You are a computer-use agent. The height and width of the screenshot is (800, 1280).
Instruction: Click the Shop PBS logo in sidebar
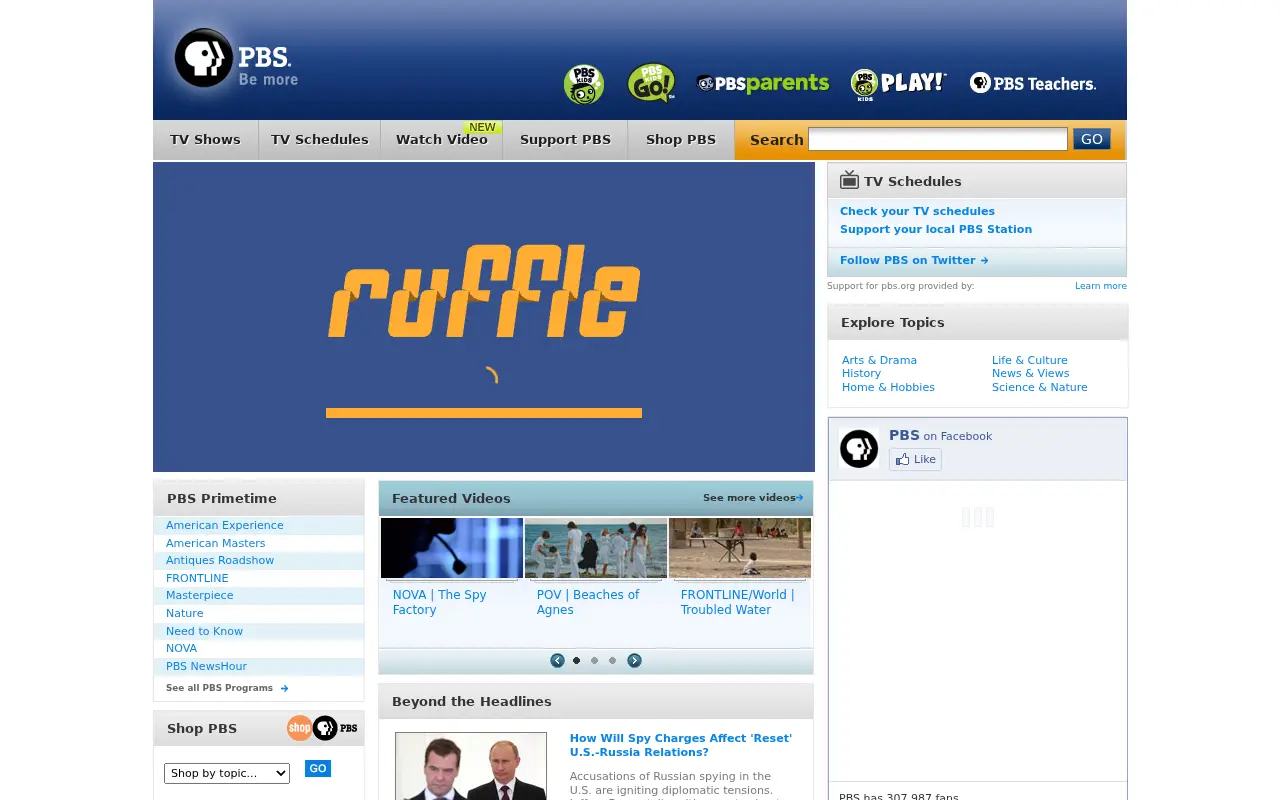tap(322, 728)
